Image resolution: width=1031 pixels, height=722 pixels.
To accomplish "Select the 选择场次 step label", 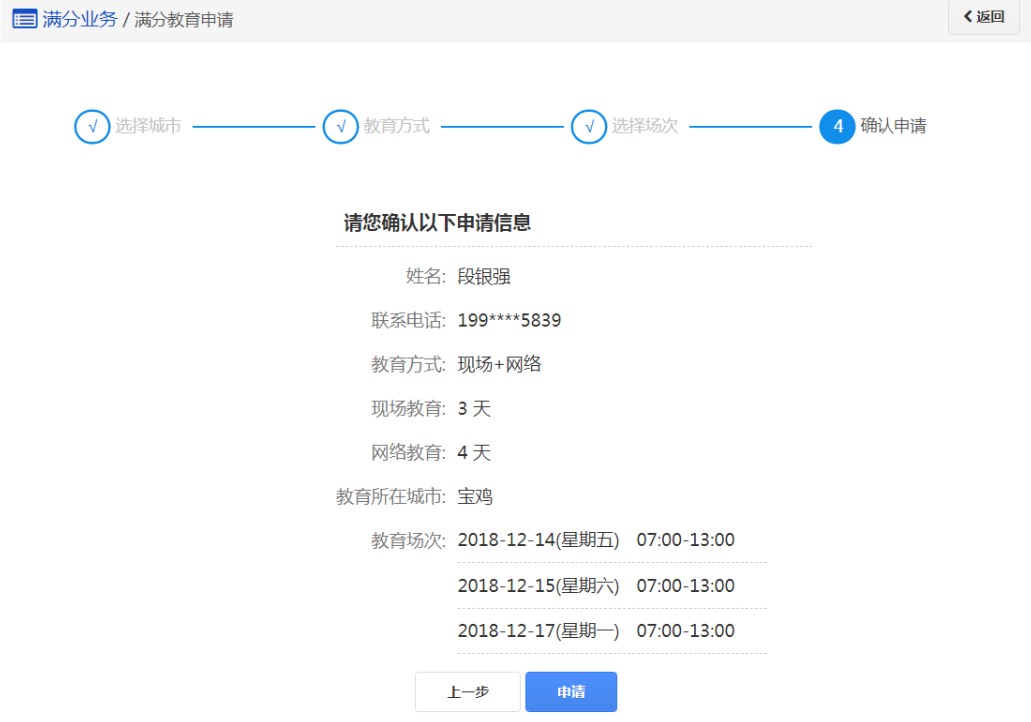I will click(x=645, y=127).
